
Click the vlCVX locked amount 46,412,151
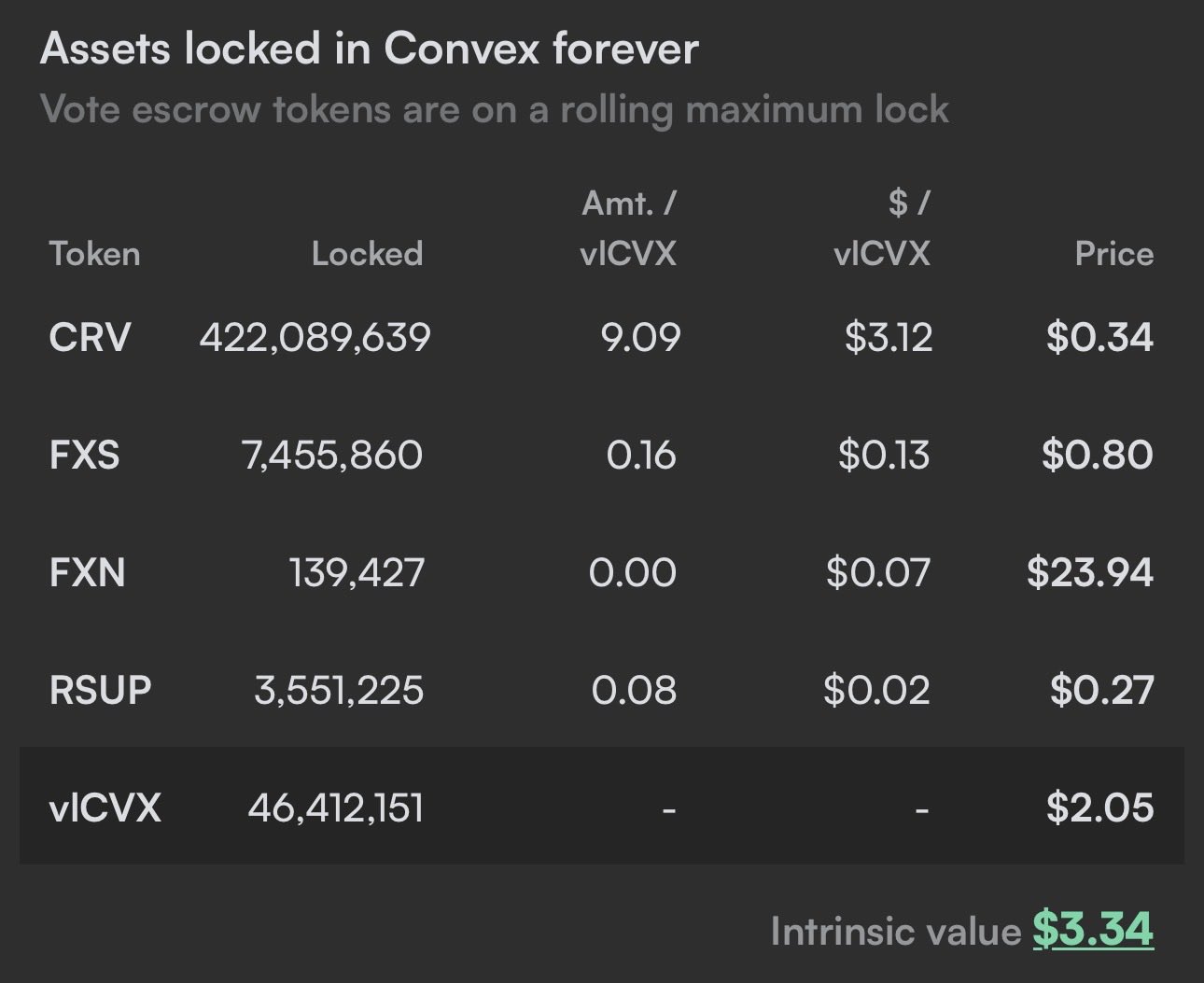pyautogui.click(x=335, y=807)
